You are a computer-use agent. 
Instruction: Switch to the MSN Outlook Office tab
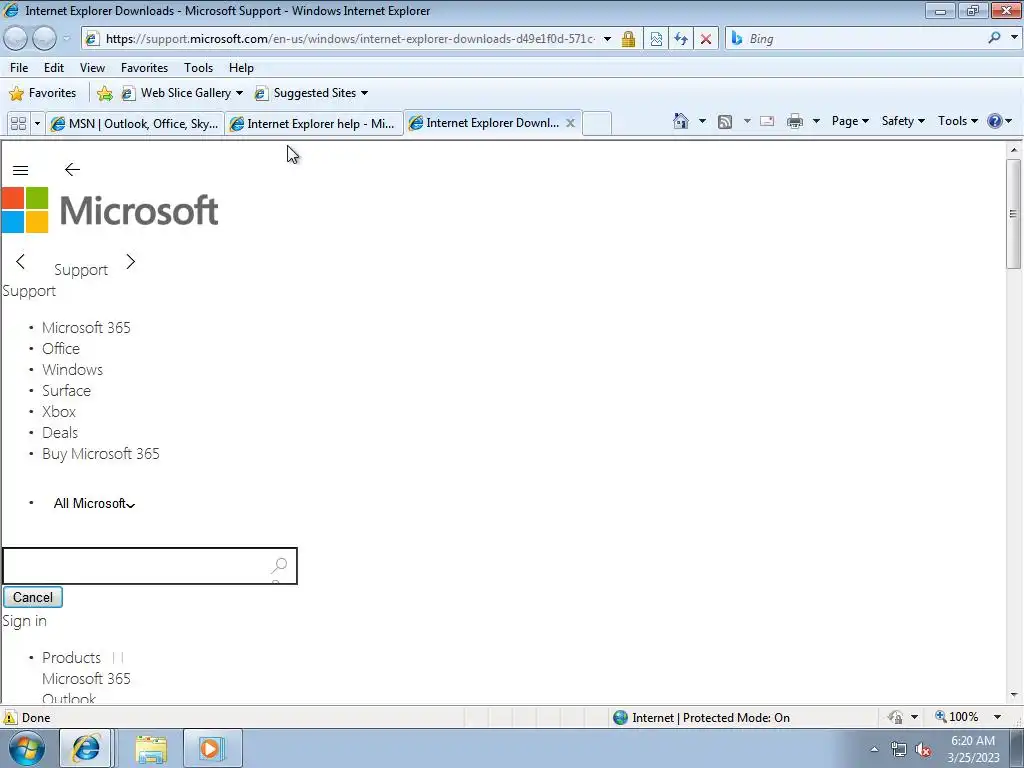click(x=135, y=123)
